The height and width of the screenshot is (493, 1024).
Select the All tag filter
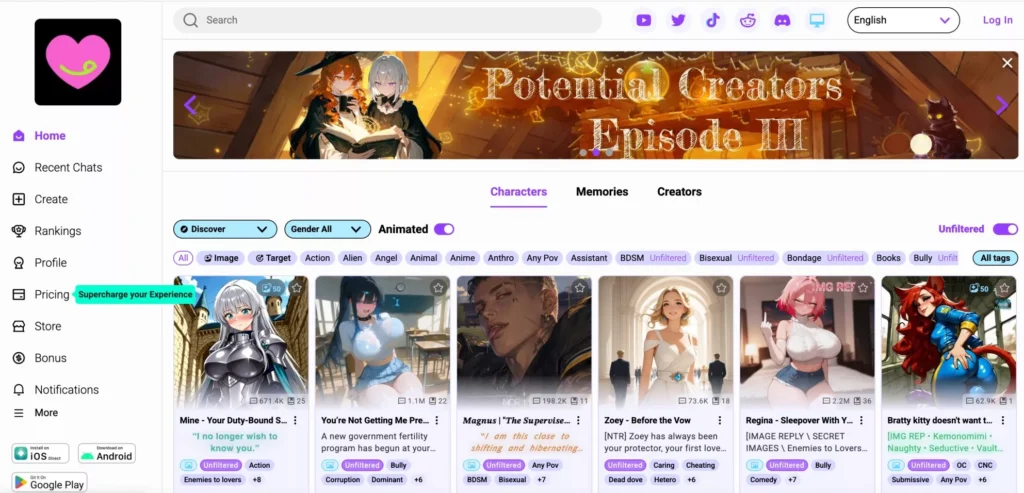(x=183, y=258)
